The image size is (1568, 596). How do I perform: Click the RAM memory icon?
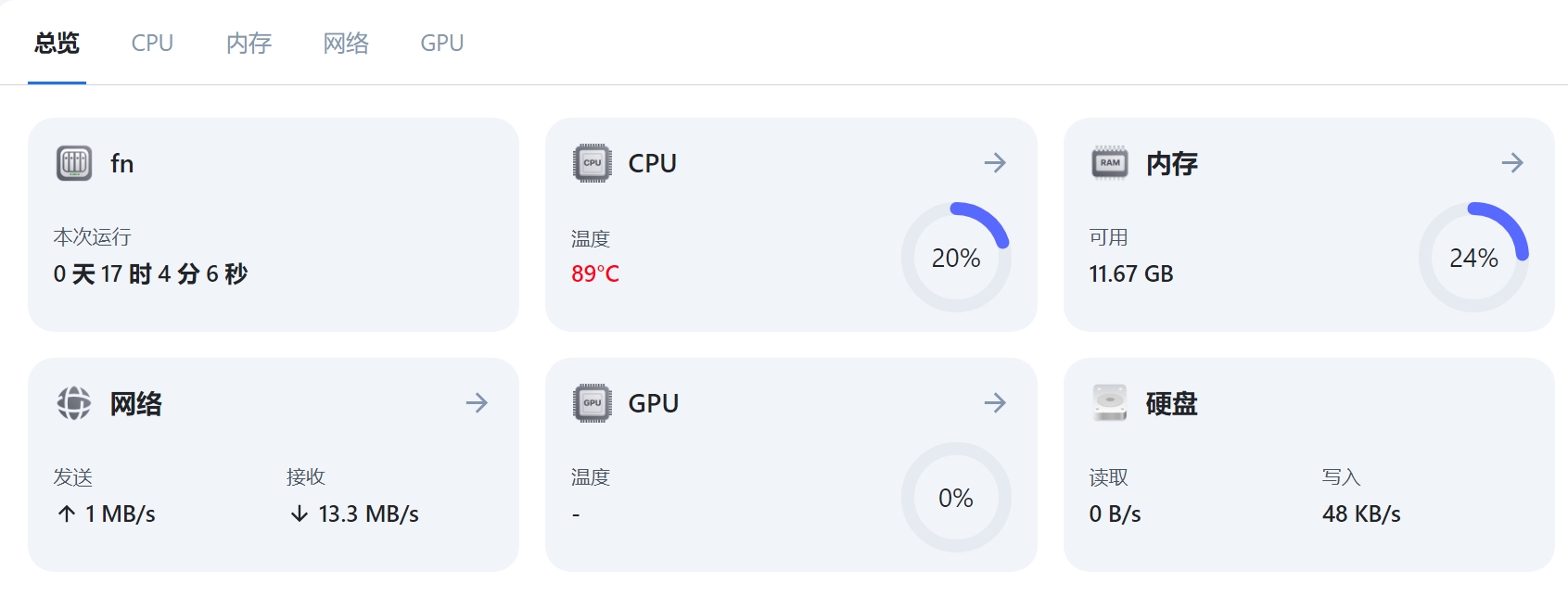[x=1110, y=163]
